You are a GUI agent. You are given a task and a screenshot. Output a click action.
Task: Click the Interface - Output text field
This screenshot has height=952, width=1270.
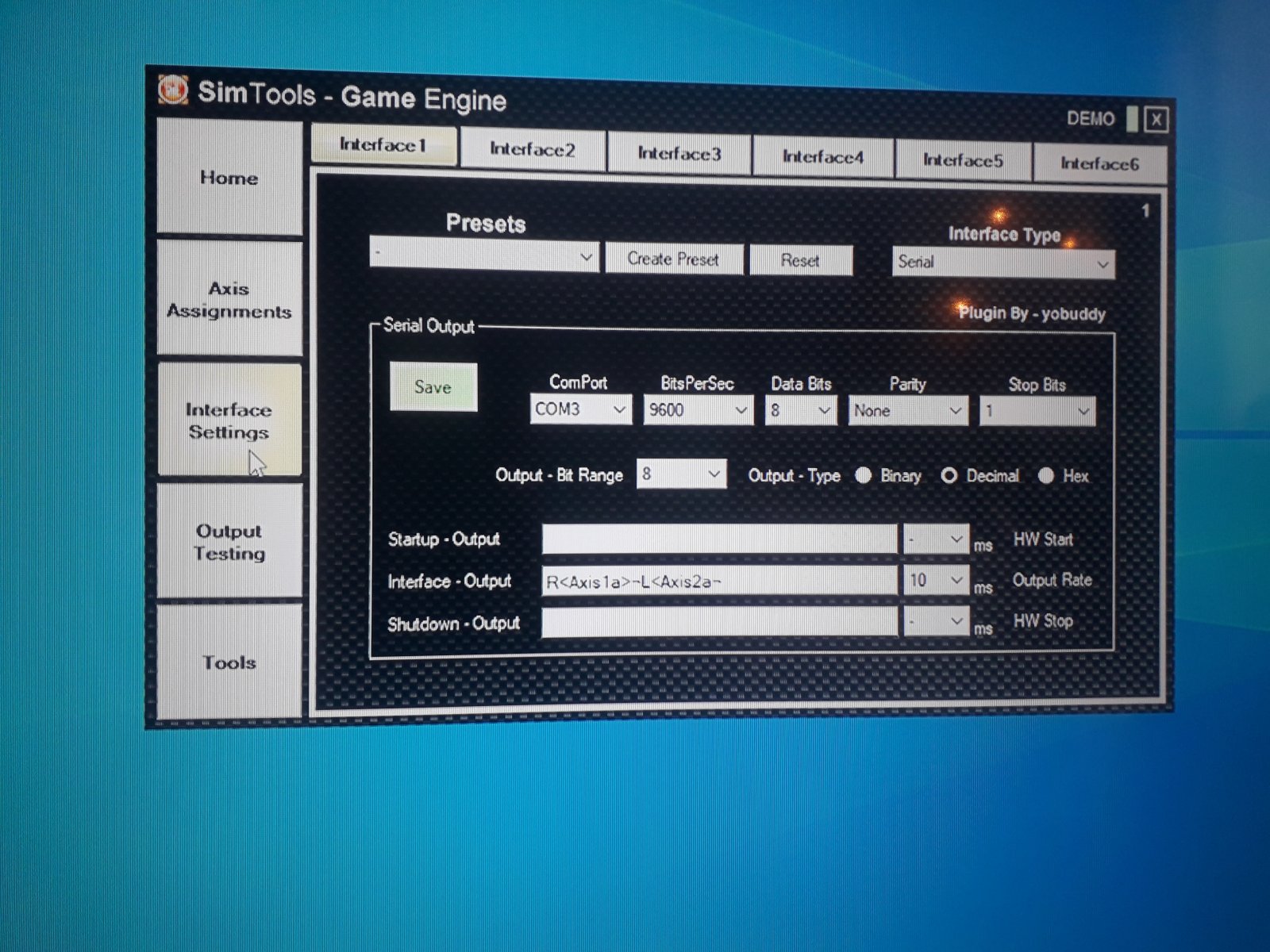(719, 581)
